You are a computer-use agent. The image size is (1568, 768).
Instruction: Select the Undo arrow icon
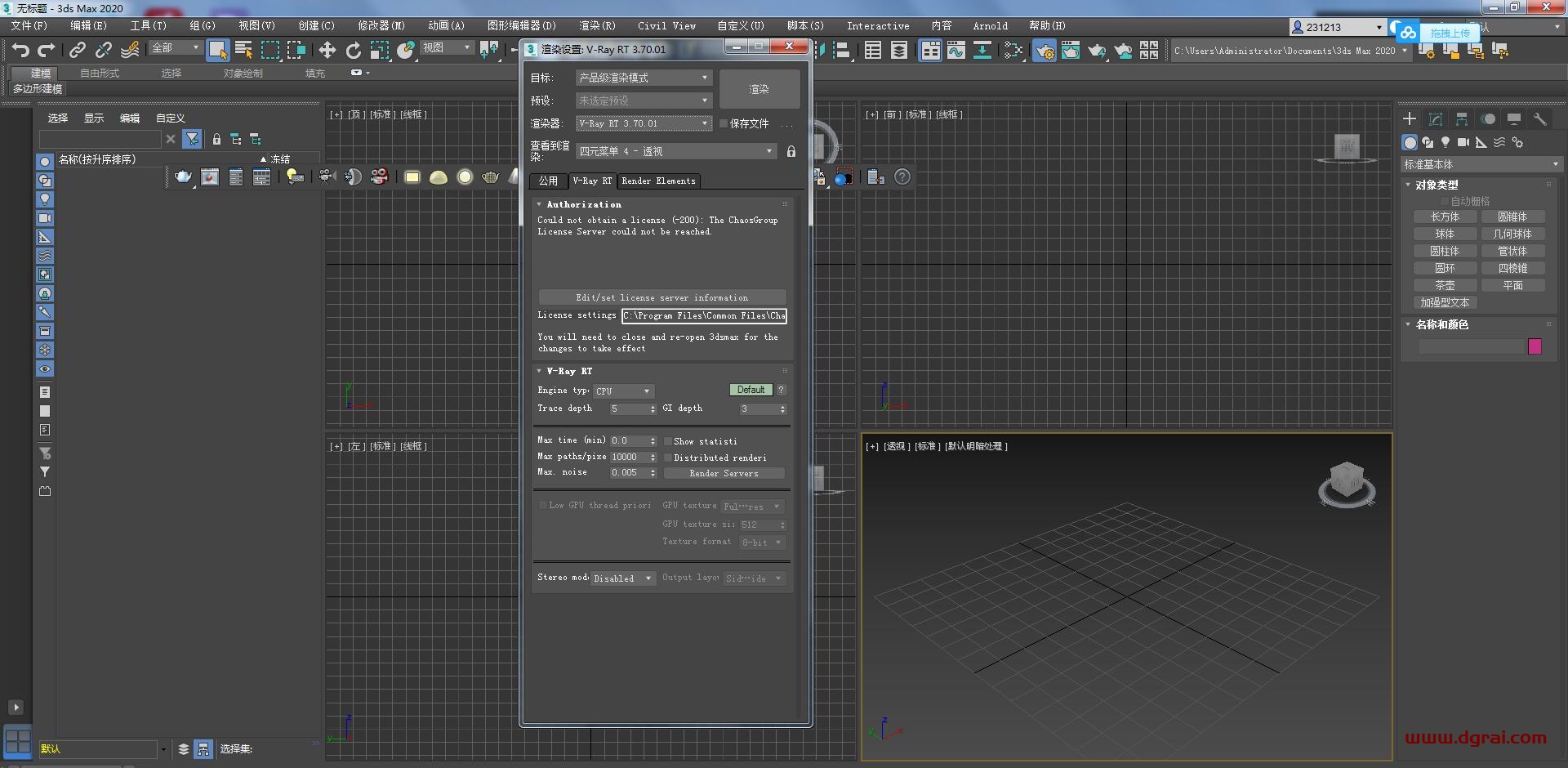coord(21,50)
